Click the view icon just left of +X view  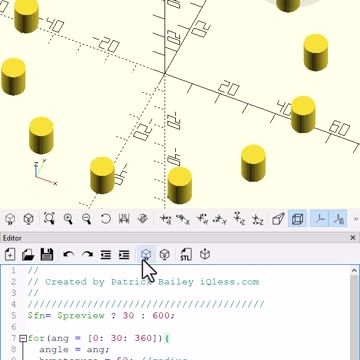[143, 219]
